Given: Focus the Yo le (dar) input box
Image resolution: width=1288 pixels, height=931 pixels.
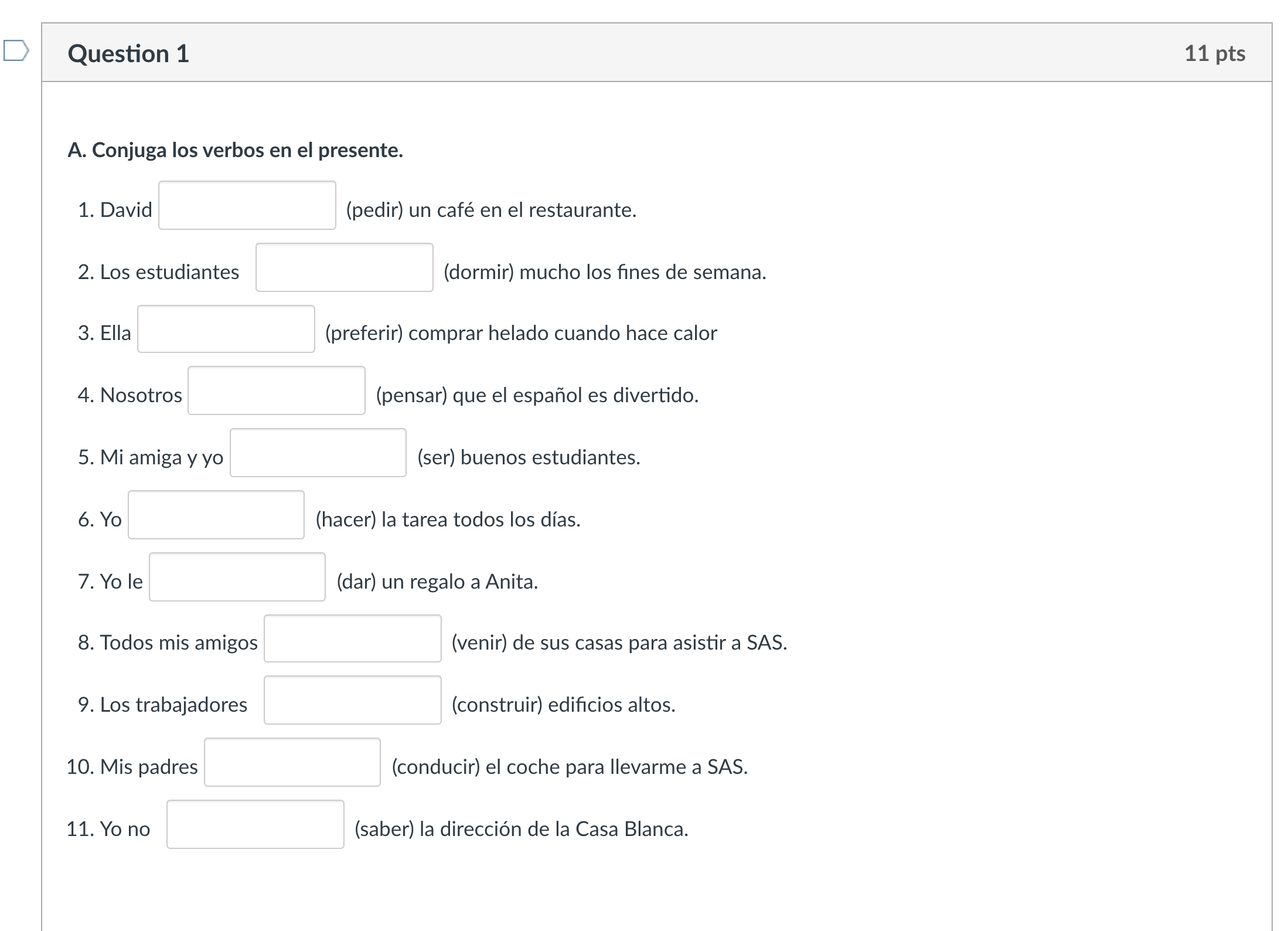Looking at the screenshot, I should [237, 577].
